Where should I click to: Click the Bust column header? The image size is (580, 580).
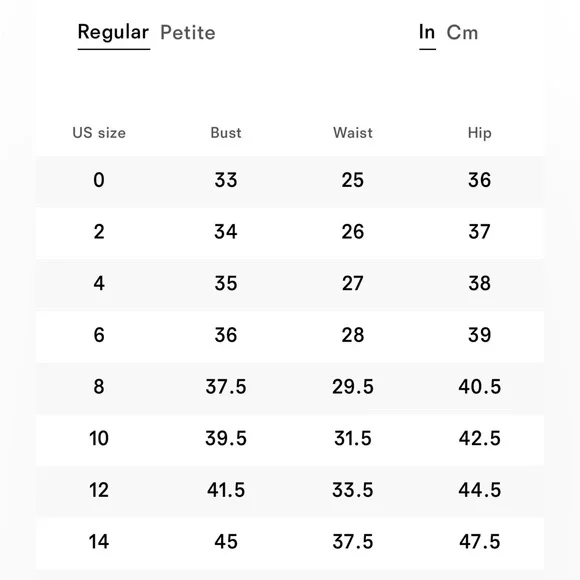pyautogui.click(x=226, y=133)
